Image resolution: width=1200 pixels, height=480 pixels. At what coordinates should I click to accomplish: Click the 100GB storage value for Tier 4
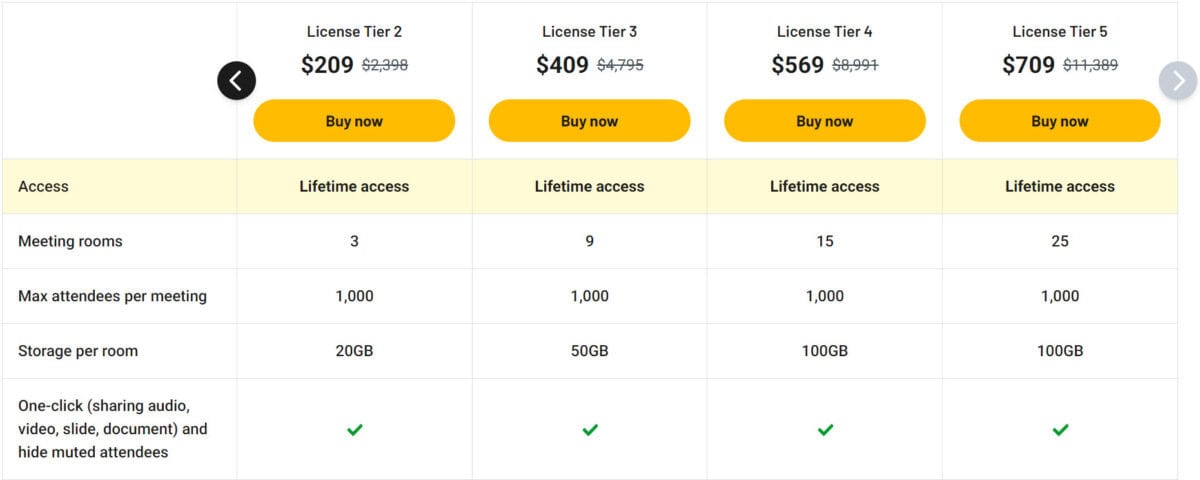click(825, 351)
